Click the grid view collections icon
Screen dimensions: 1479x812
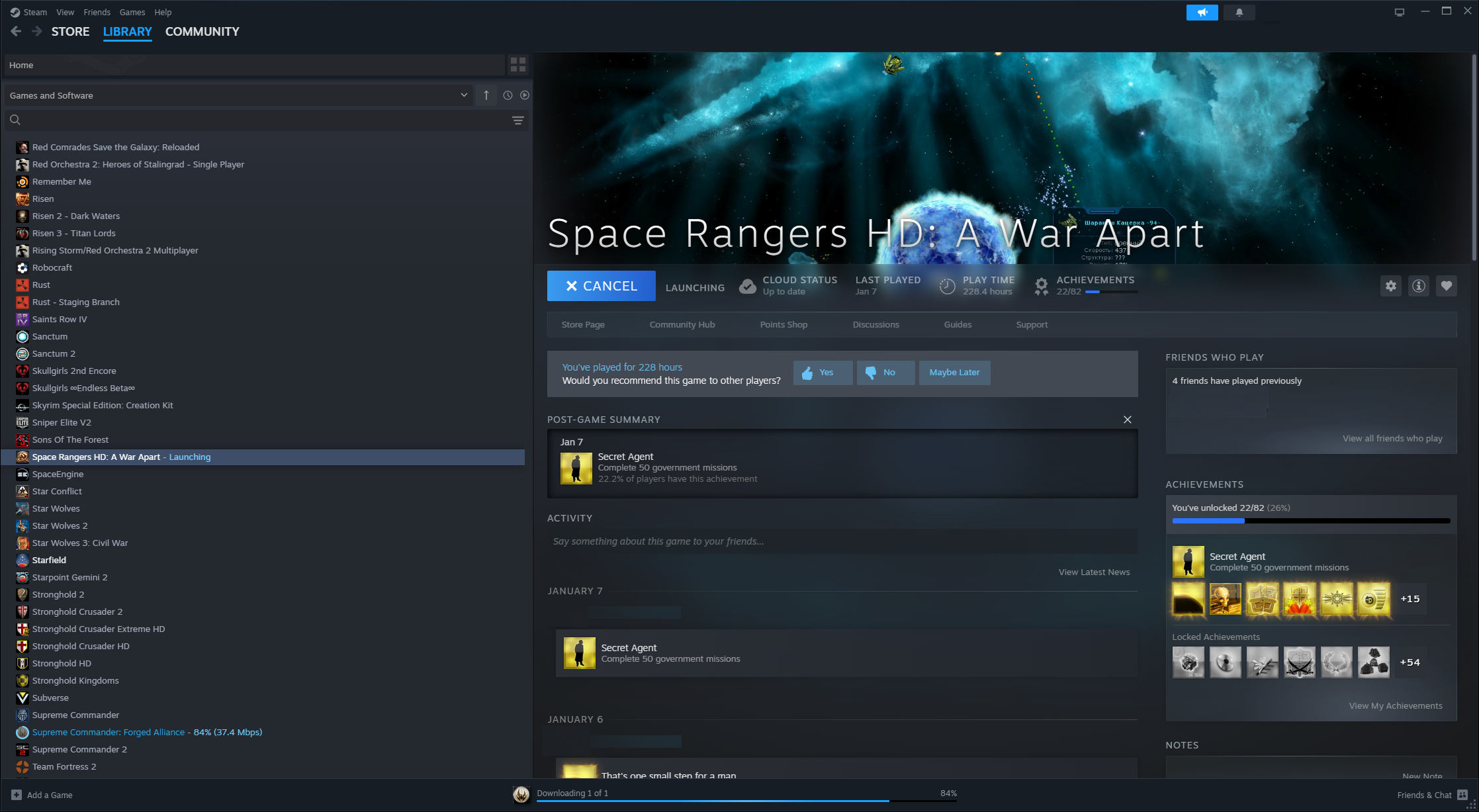point(518,65)
